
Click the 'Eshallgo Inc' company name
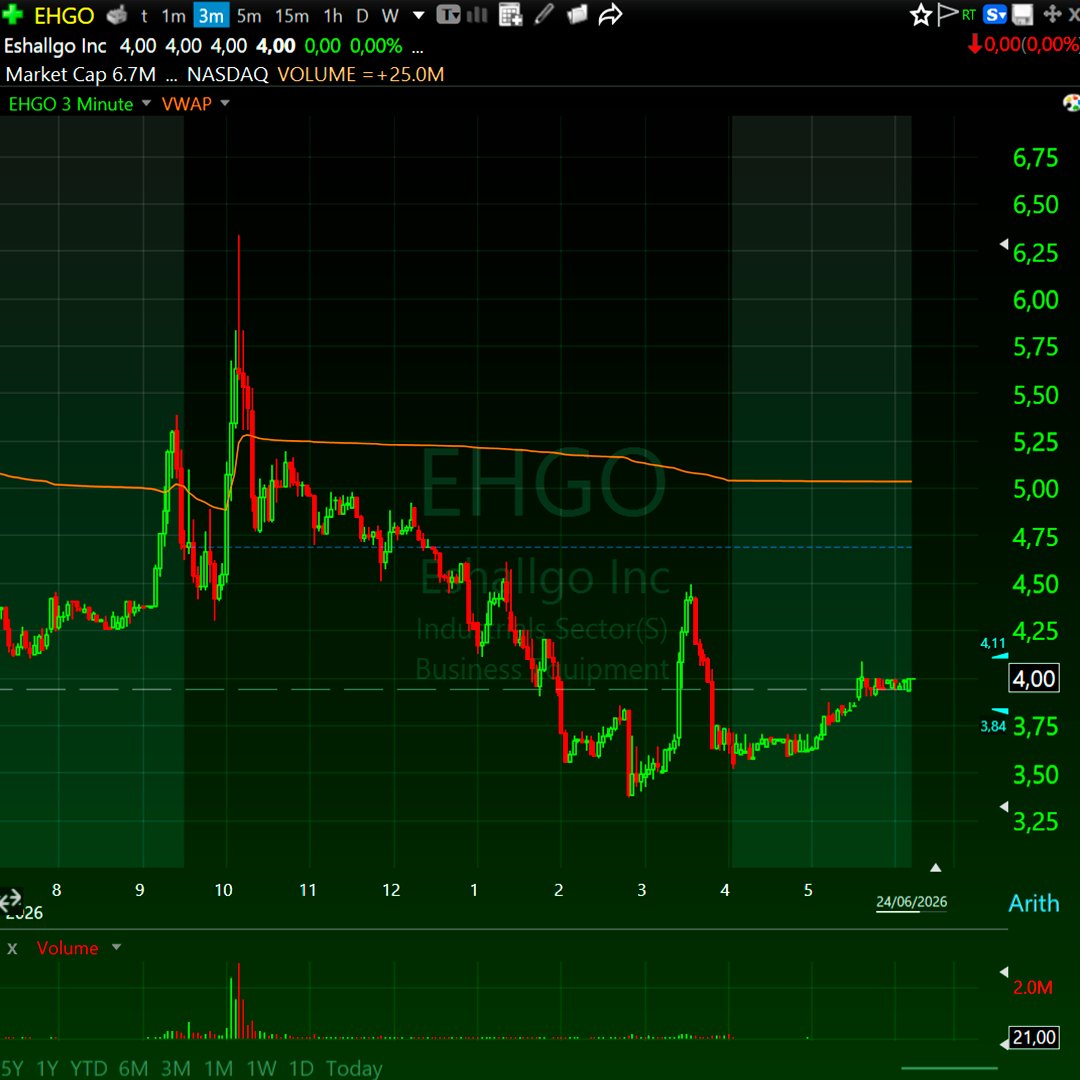(55, 46)
